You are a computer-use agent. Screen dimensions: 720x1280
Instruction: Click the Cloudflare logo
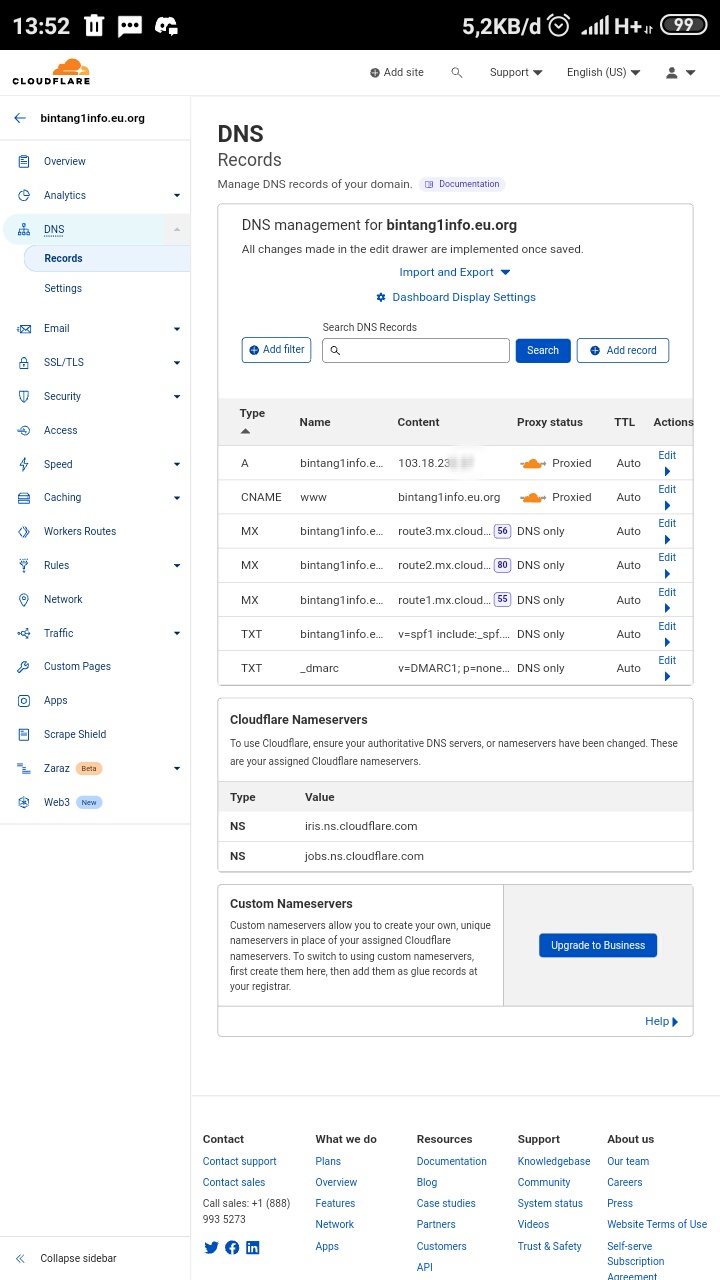tap(51, 72)
